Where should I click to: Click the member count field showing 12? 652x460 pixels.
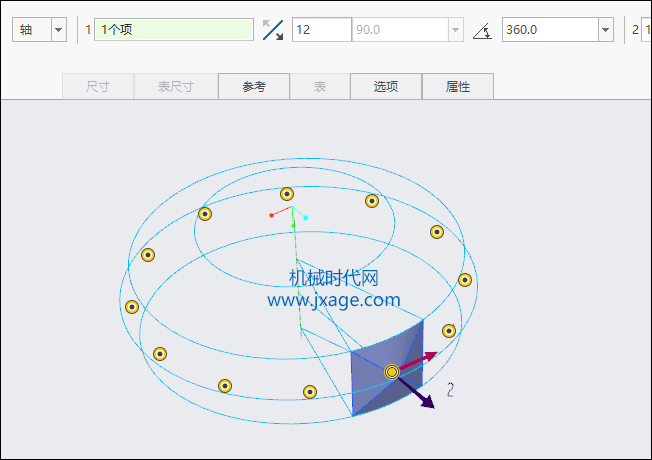[x=322, y=30]
